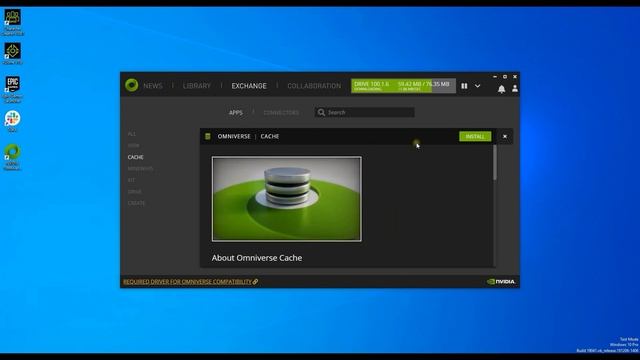
Task: Open the NEWS tab
Action: 153,86
